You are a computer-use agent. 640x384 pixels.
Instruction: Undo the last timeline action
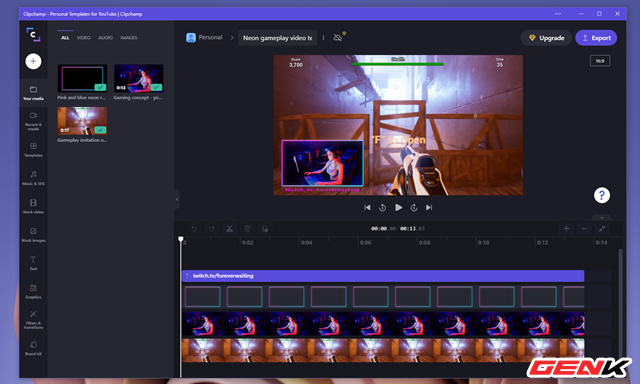[194, 229]
